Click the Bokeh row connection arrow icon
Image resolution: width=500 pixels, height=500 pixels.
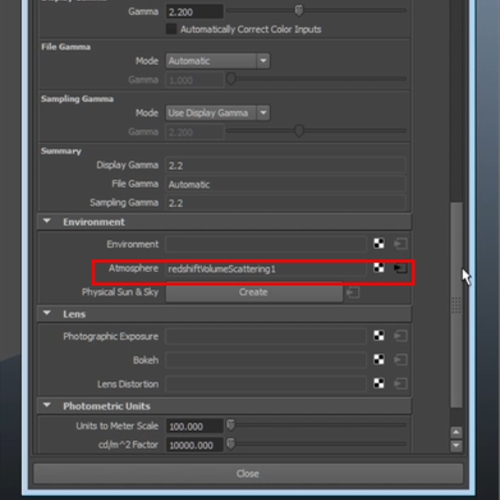click(x=400, y=360)
